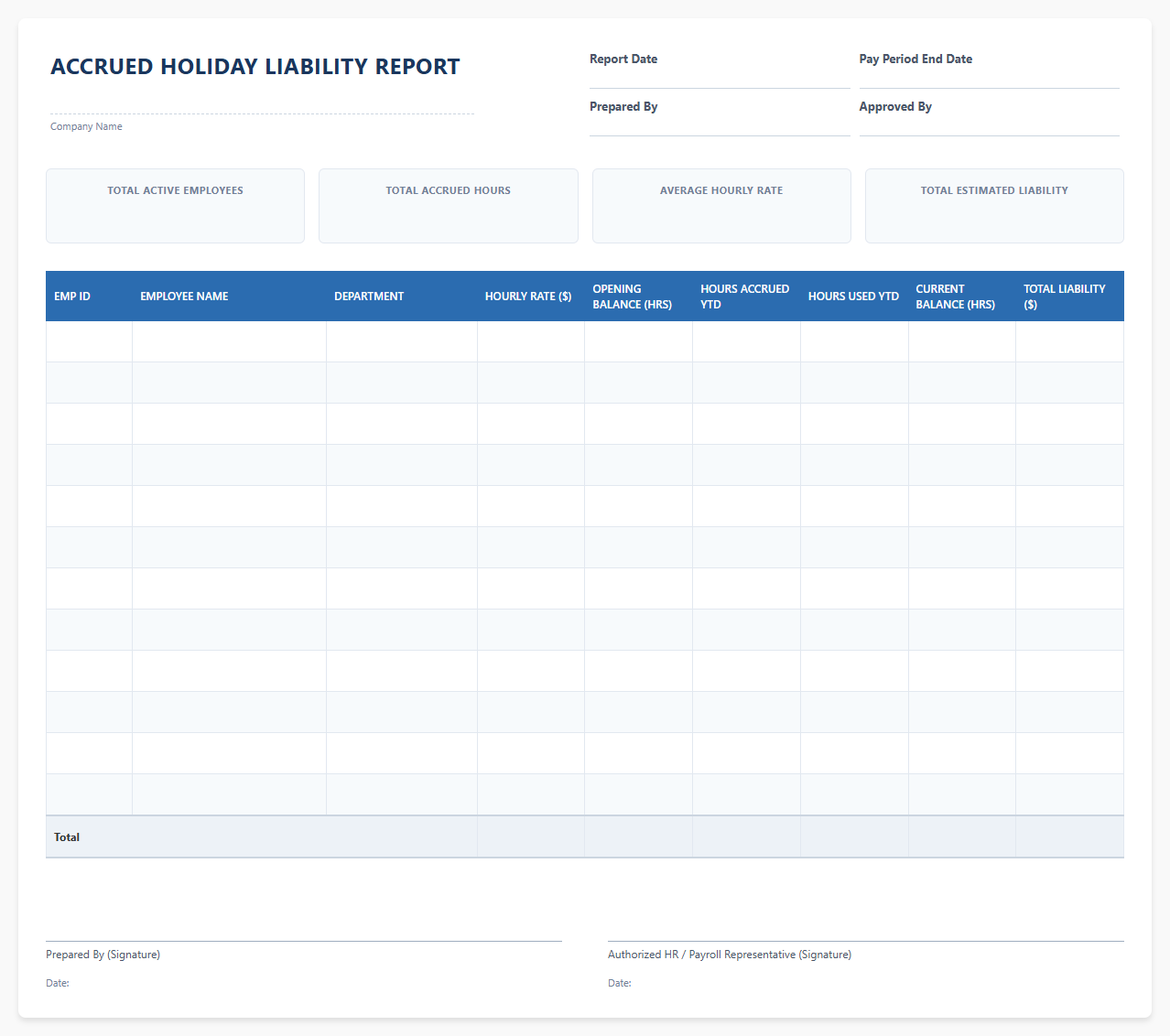Click the Employee Name column header
Image resolution: width=1170 pixels, height=1036 pixels.
229,297
